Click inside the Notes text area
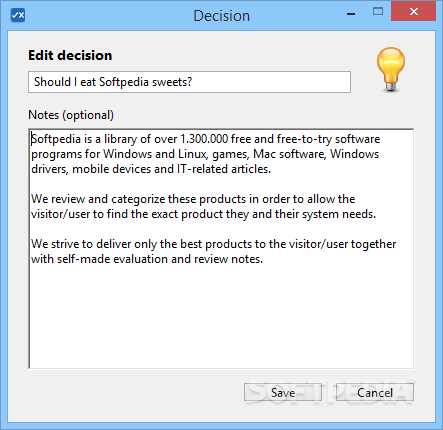The height and width of the screenshot is (430, 443). tap(221, 249)
